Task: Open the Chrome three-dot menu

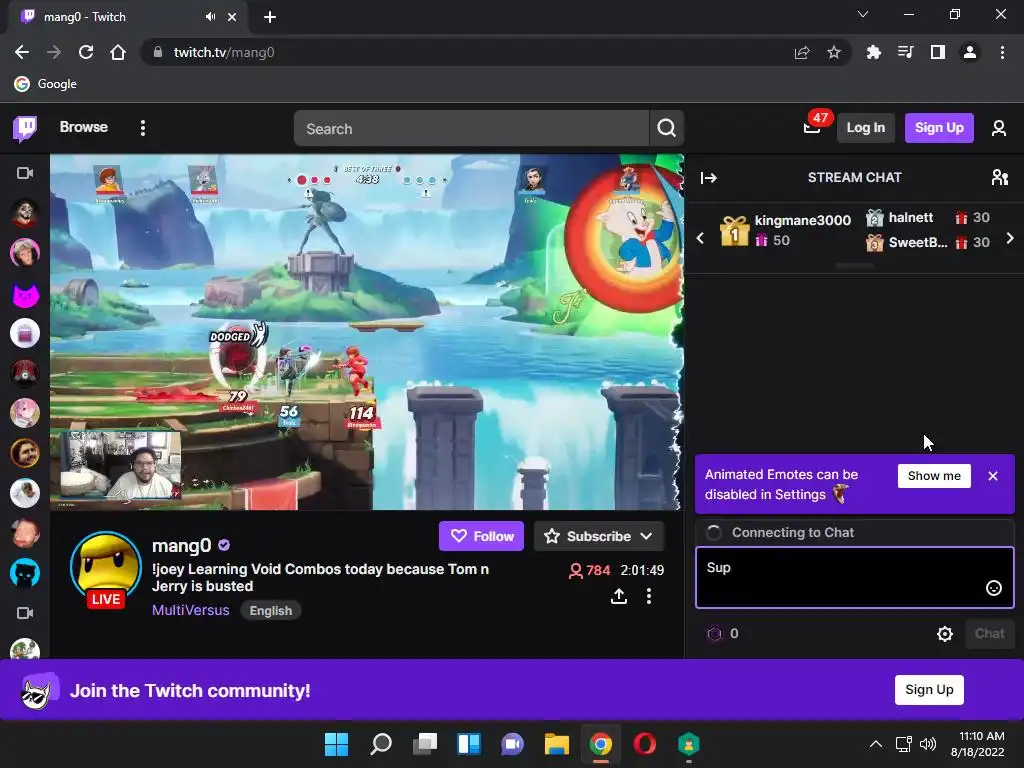Action: tap(1002, 52)
